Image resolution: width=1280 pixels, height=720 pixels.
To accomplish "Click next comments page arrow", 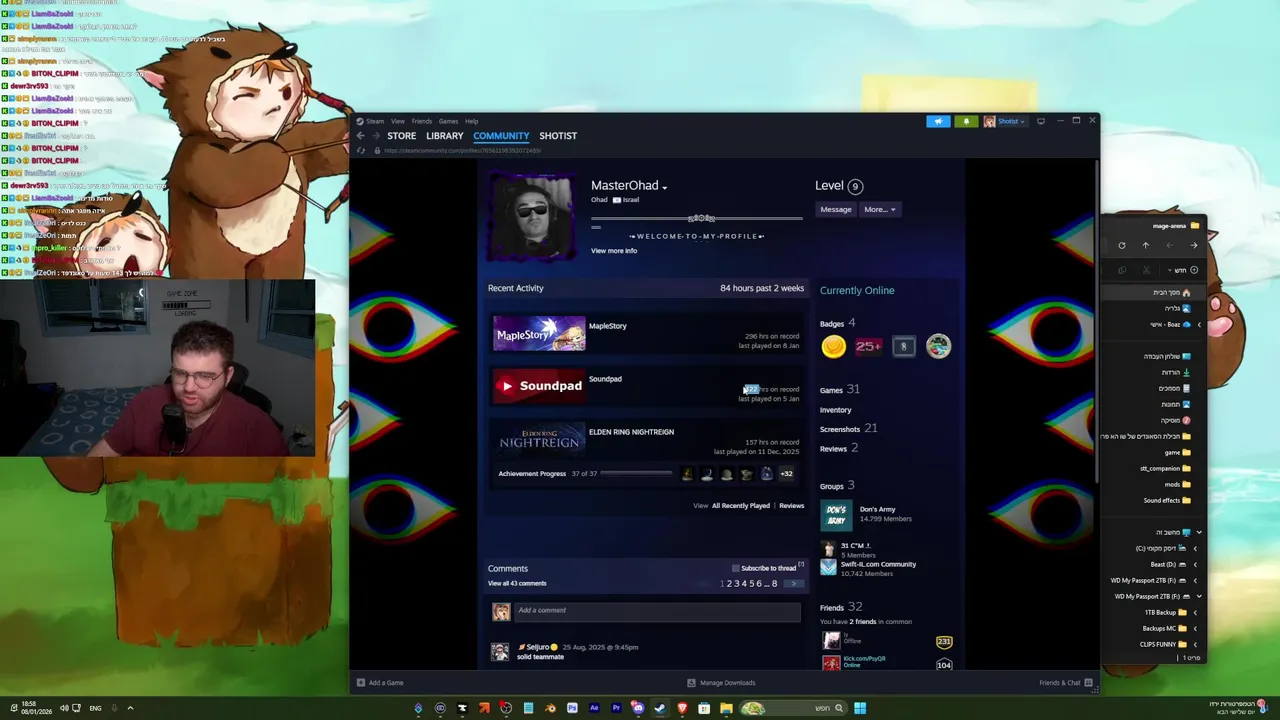I will click(793, 583).
